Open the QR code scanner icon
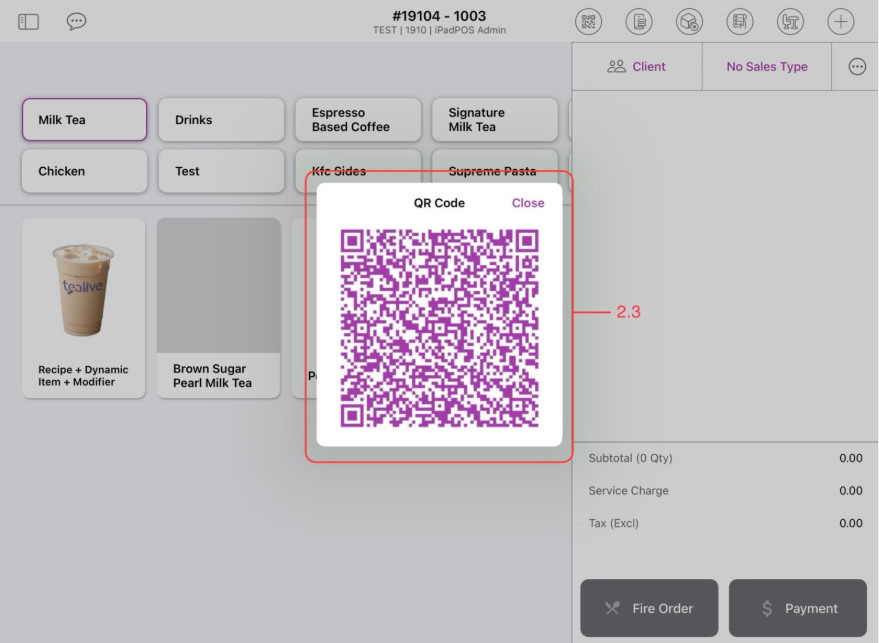This screenshot has width=879, height=643. tap(588, 21)
